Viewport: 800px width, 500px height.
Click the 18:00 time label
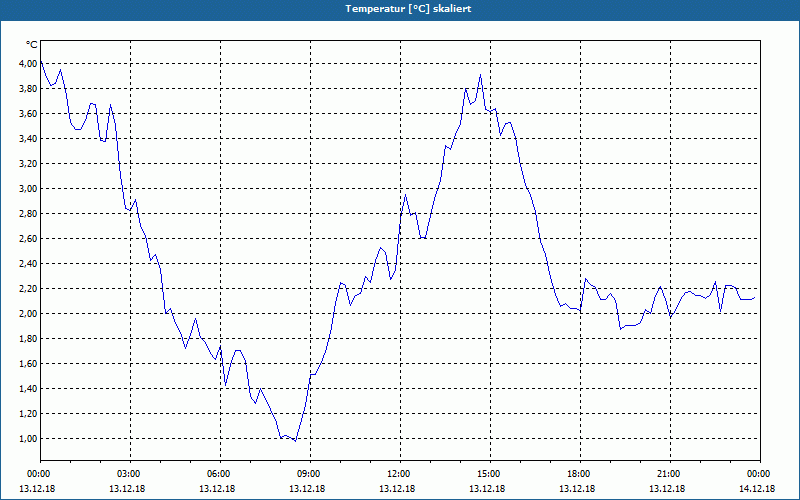click(580, 474)
